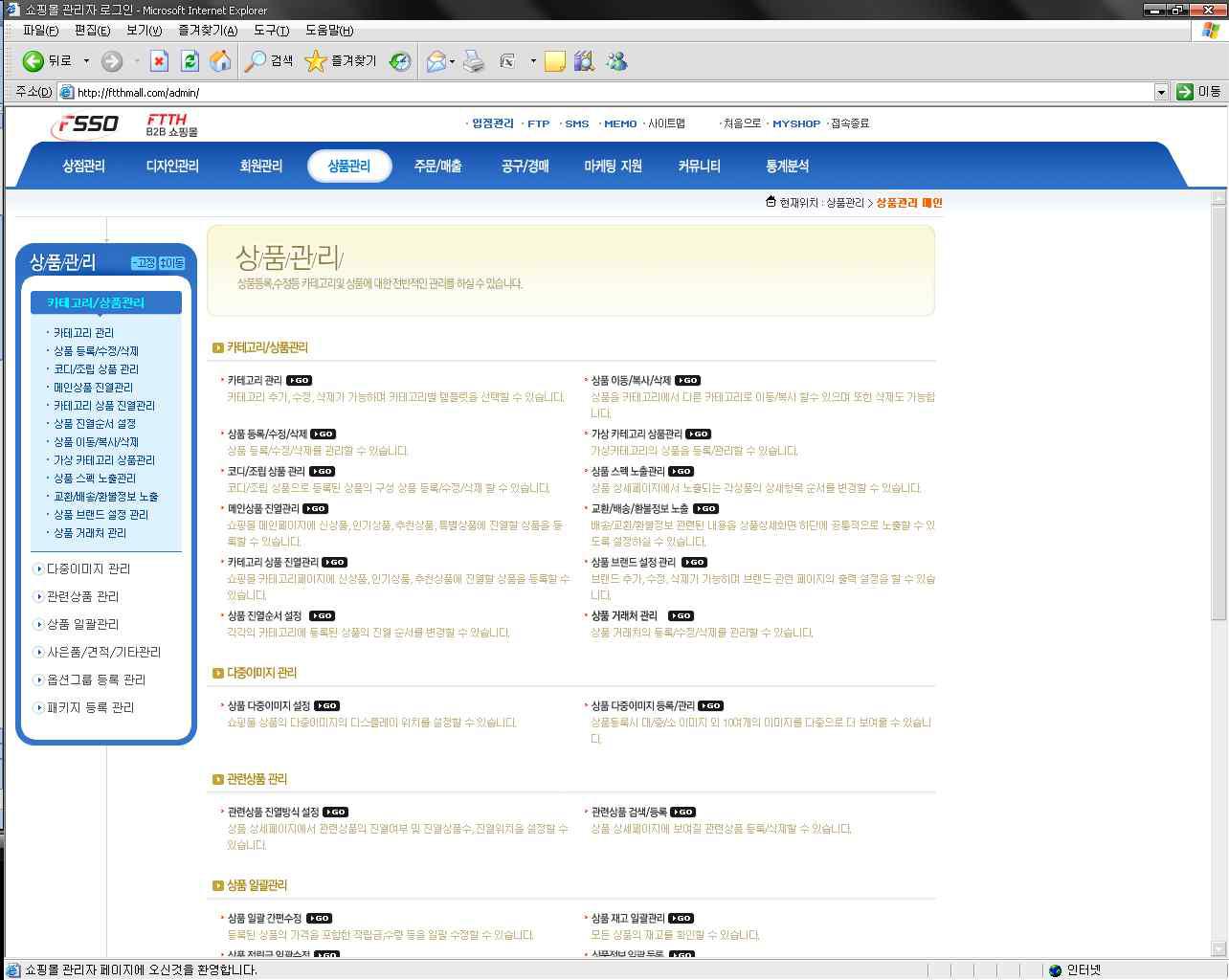Expand 상품 일괄관리 in sidebar
Viewport: 1229px width, 980px height.
[x=82, y=625]
